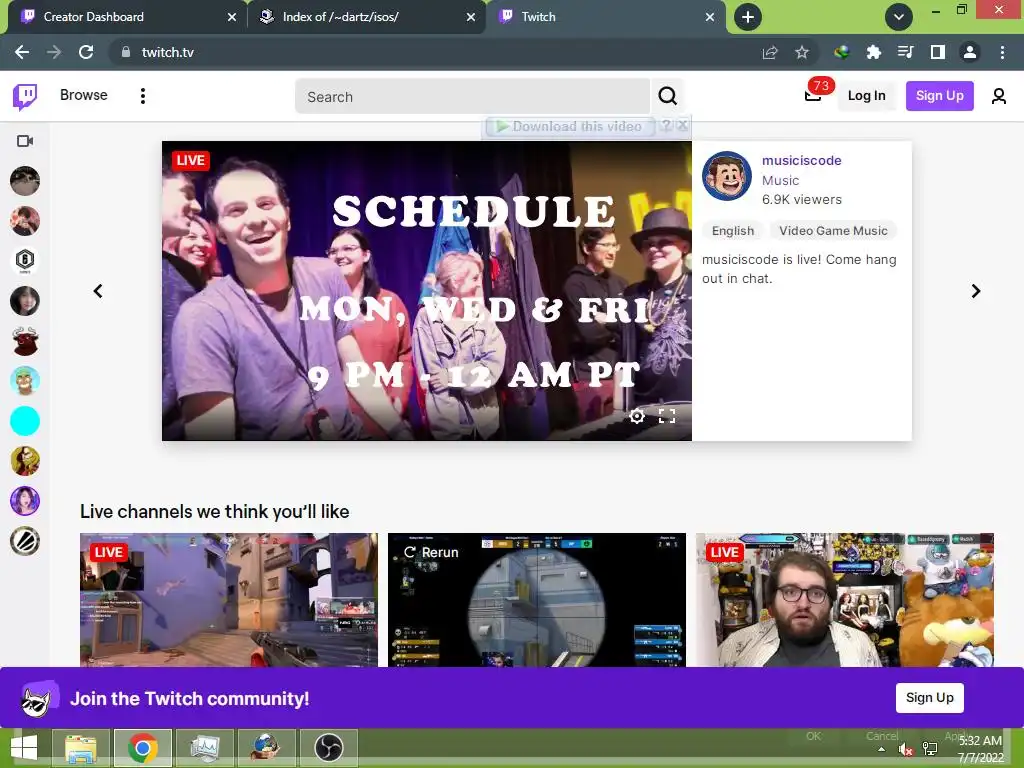
Task: Open the taskbar clock showing 5:32 AM
Action: pos(980,749)
